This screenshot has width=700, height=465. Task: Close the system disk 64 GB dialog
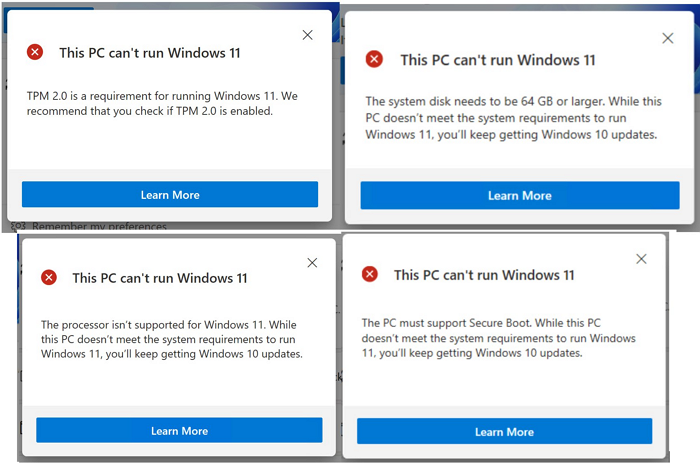(x=668, y=39)
